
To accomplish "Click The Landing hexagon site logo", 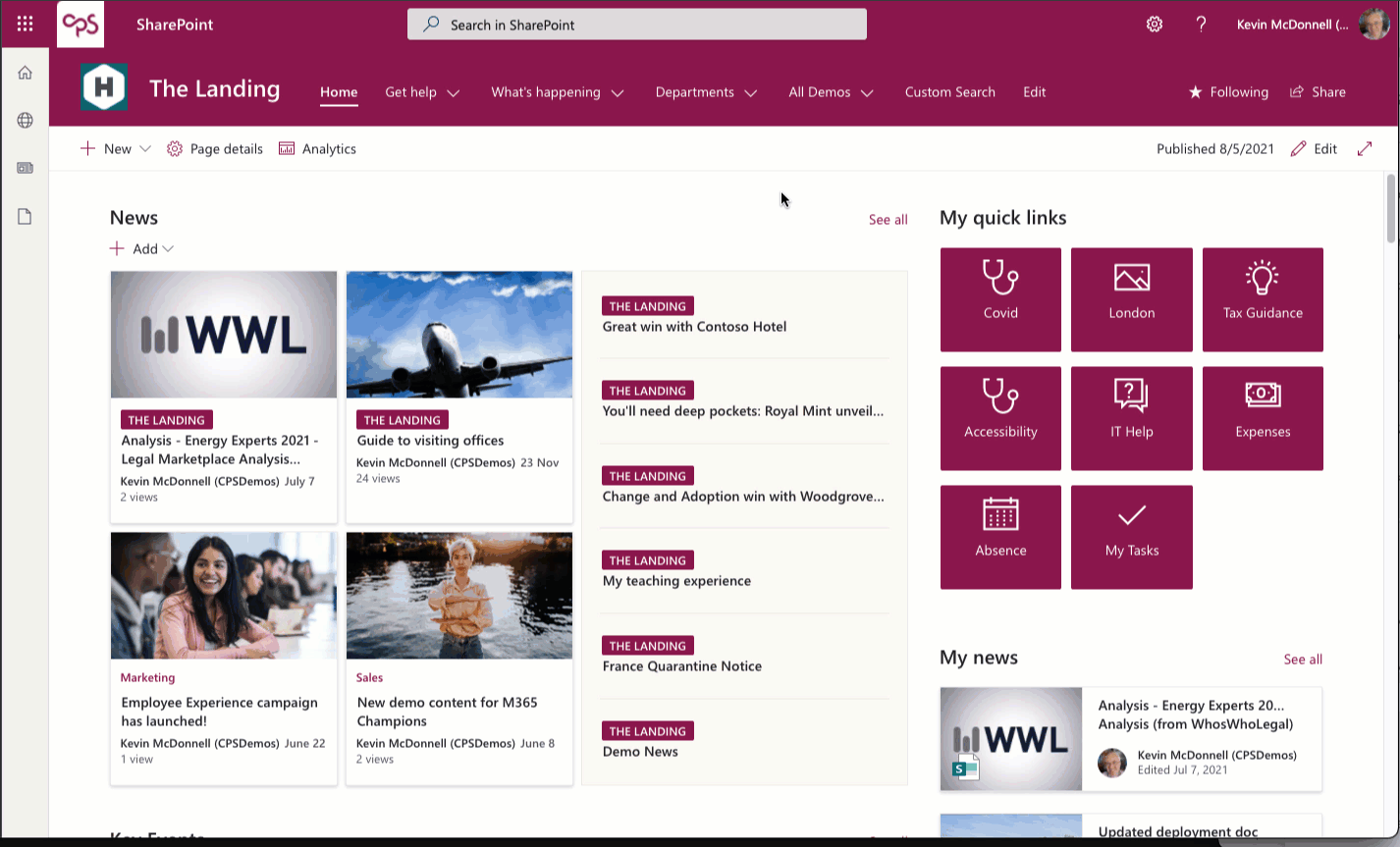I will pyautogui.click(x=104, y=87).
